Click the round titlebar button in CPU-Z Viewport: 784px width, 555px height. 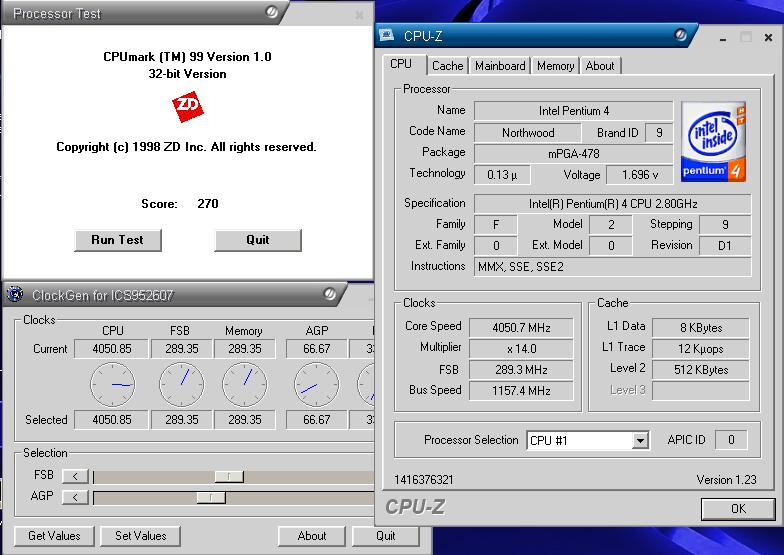click(680, 34)
